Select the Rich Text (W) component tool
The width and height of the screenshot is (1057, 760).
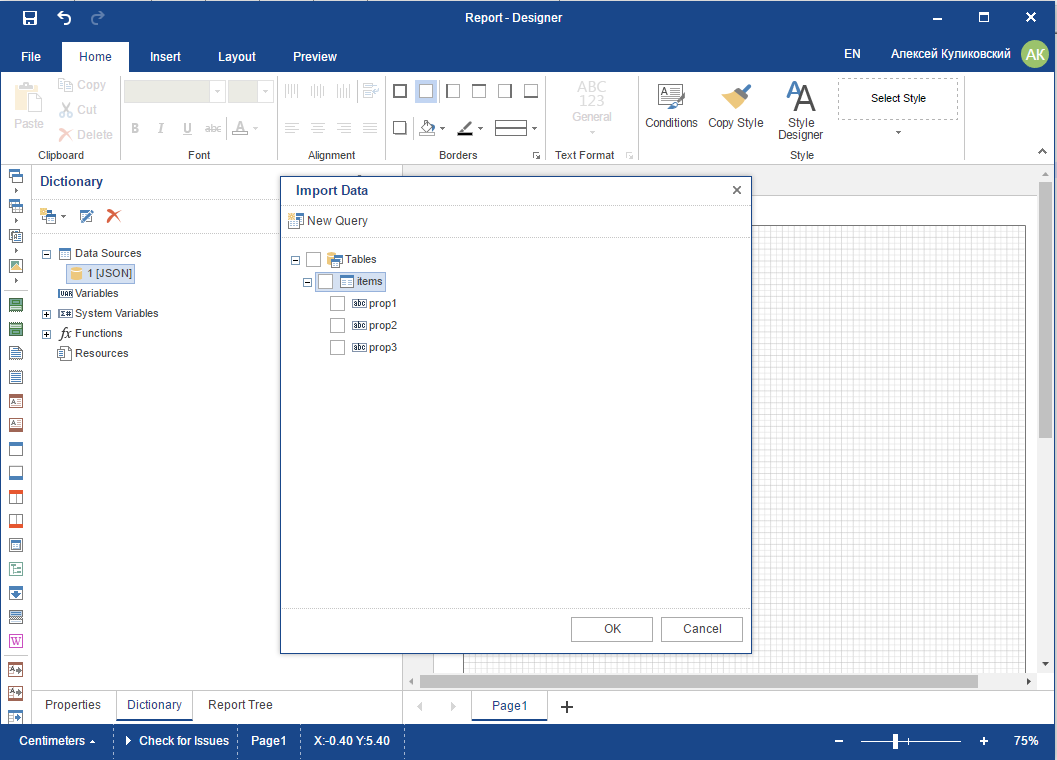pos(16,641)
